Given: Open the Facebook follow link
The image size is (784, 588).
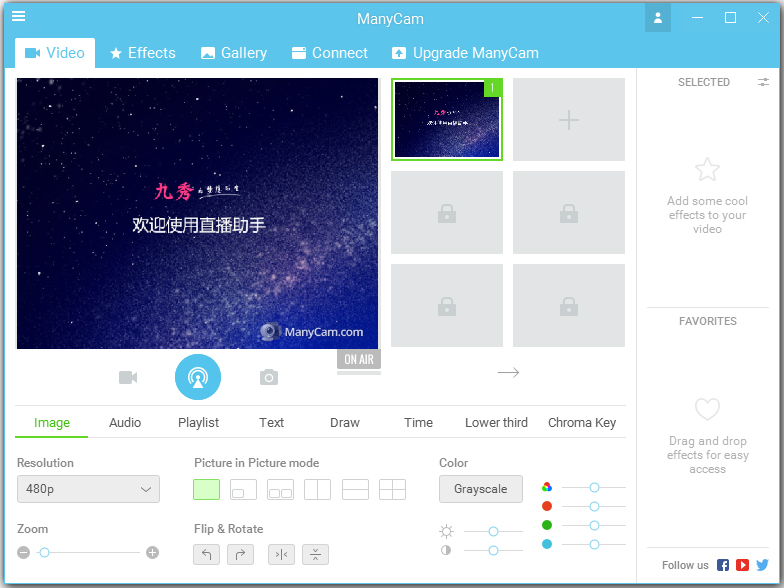Looking at the screenshot, I should tap(723, 565).
